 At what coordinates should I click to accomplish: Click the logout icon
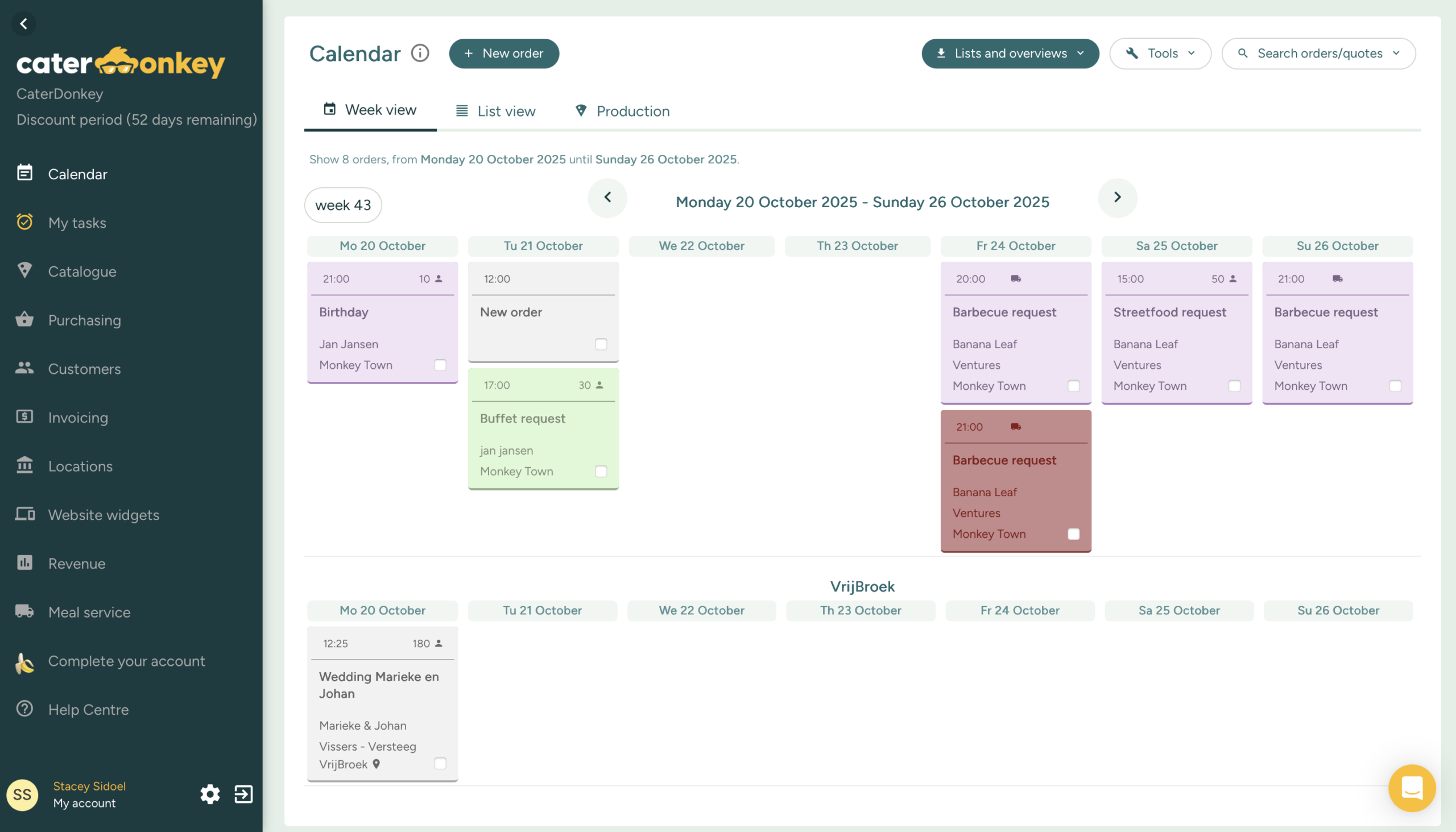click(244, 794)
